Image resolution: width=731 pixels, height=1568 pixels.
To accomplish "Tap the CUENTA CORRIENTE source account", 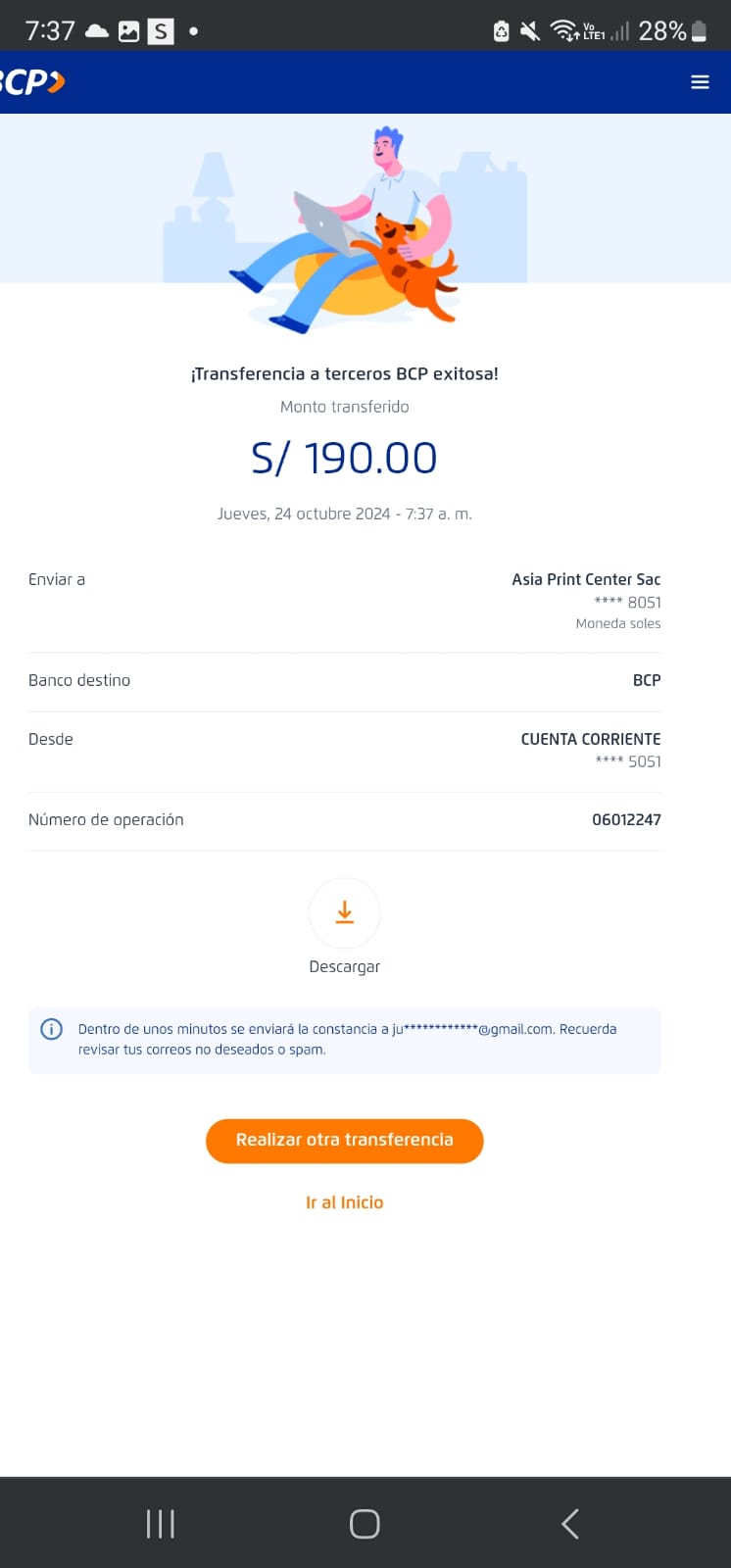I will [x=591, y=739].
